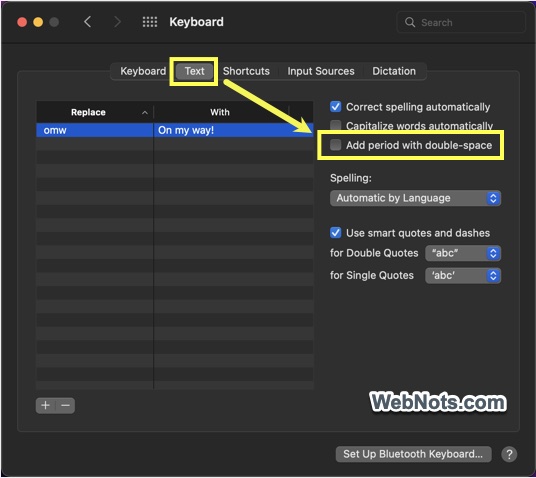Go back with the left chevron
536x478 pixels.
pyautogui.click(x=88, y=22)
